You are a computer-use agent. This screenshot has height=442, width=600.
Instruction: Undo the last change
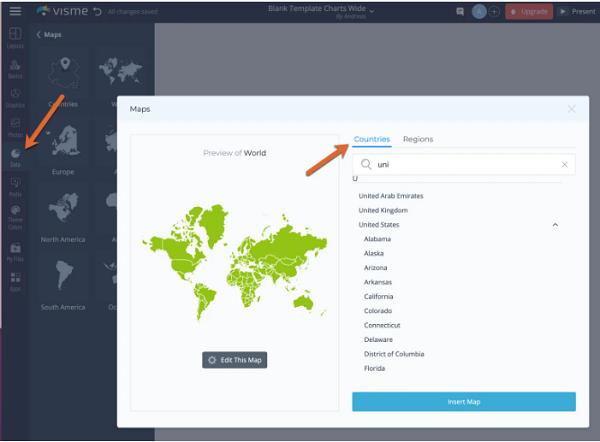point(98,12)
